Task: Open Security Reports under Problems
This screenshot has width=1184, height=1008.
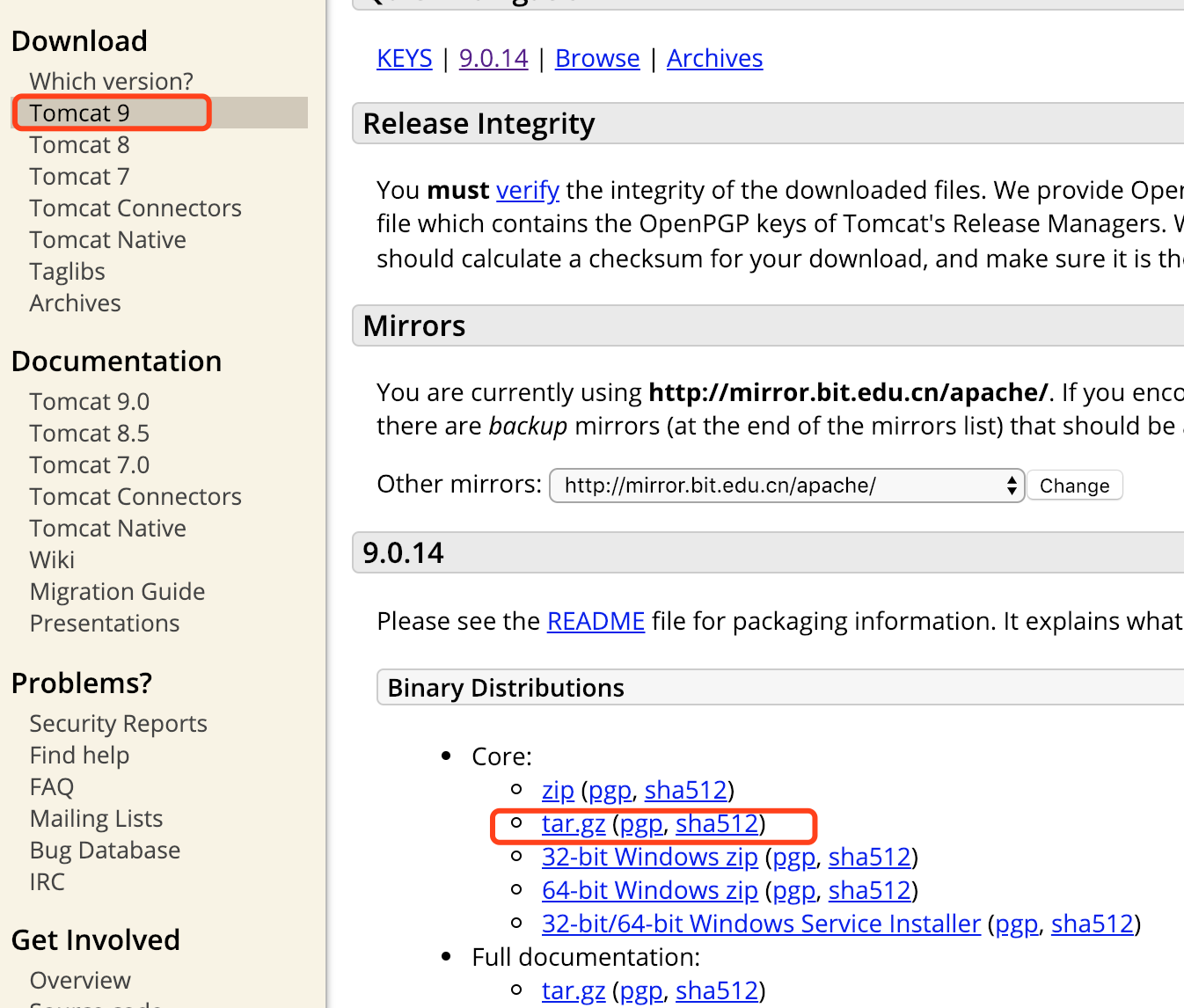Action: [118, 724]
